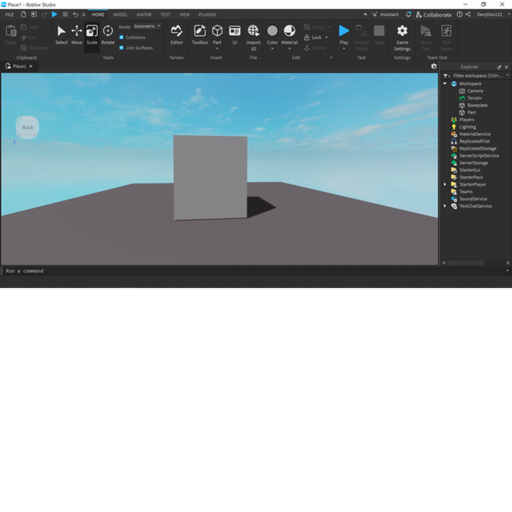The width and height of the screenshot is (512, 512).
Task: Select the Move tool
Action: point(77,35)
